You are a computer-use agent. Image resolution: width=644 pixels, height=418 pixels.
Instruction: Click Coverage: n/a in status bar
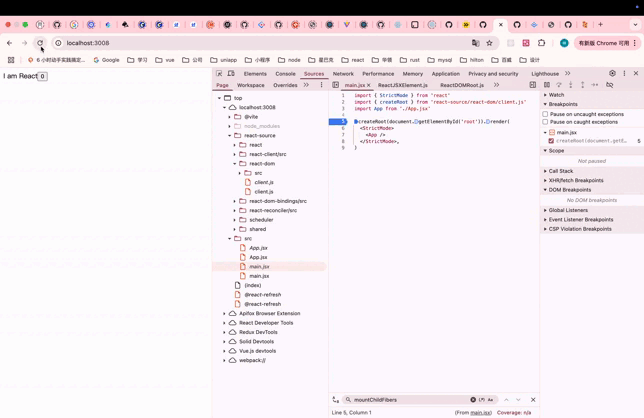(x=514, y=413)
